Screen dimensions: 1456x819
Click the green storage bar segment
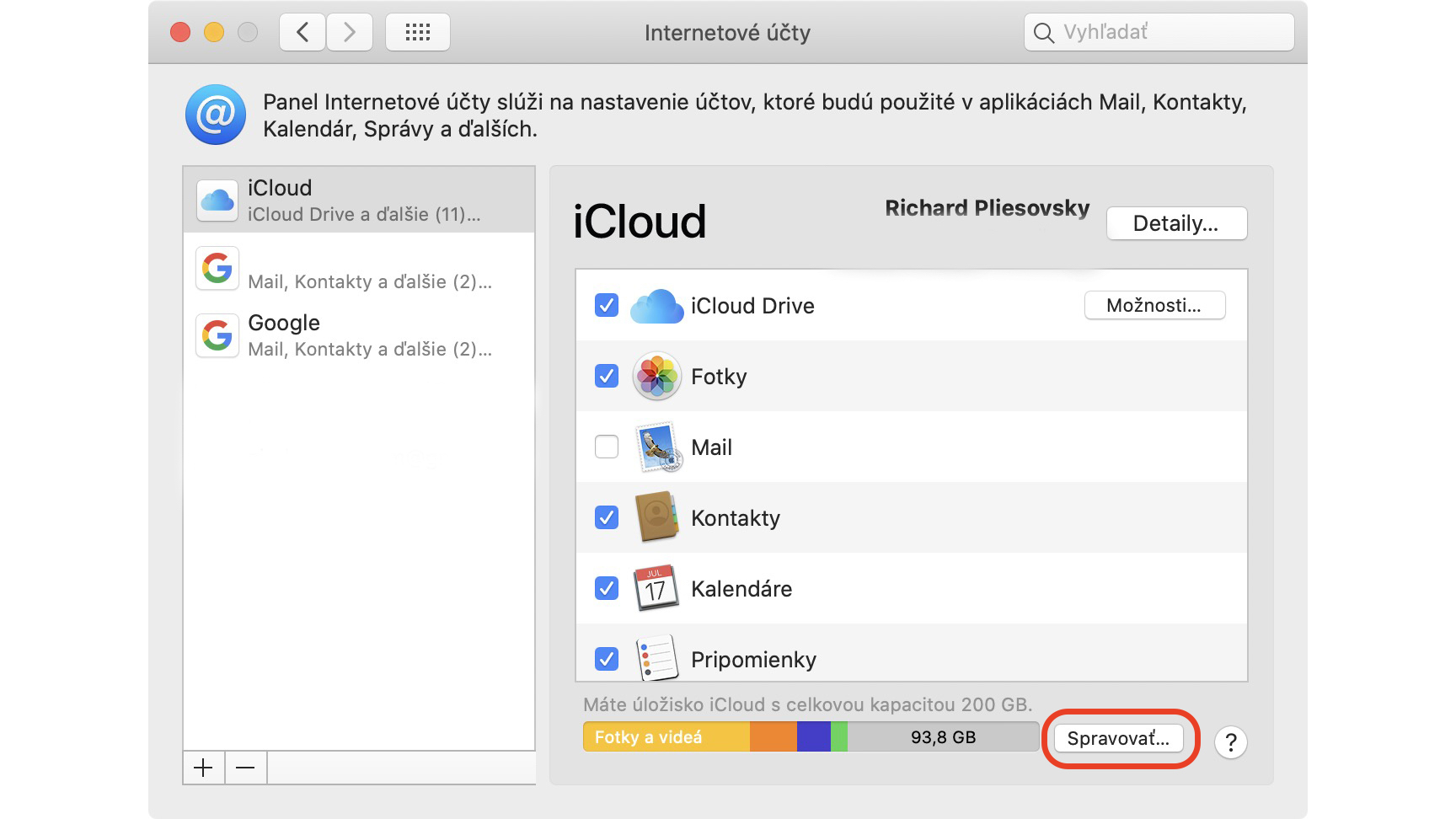click(839, 737)
